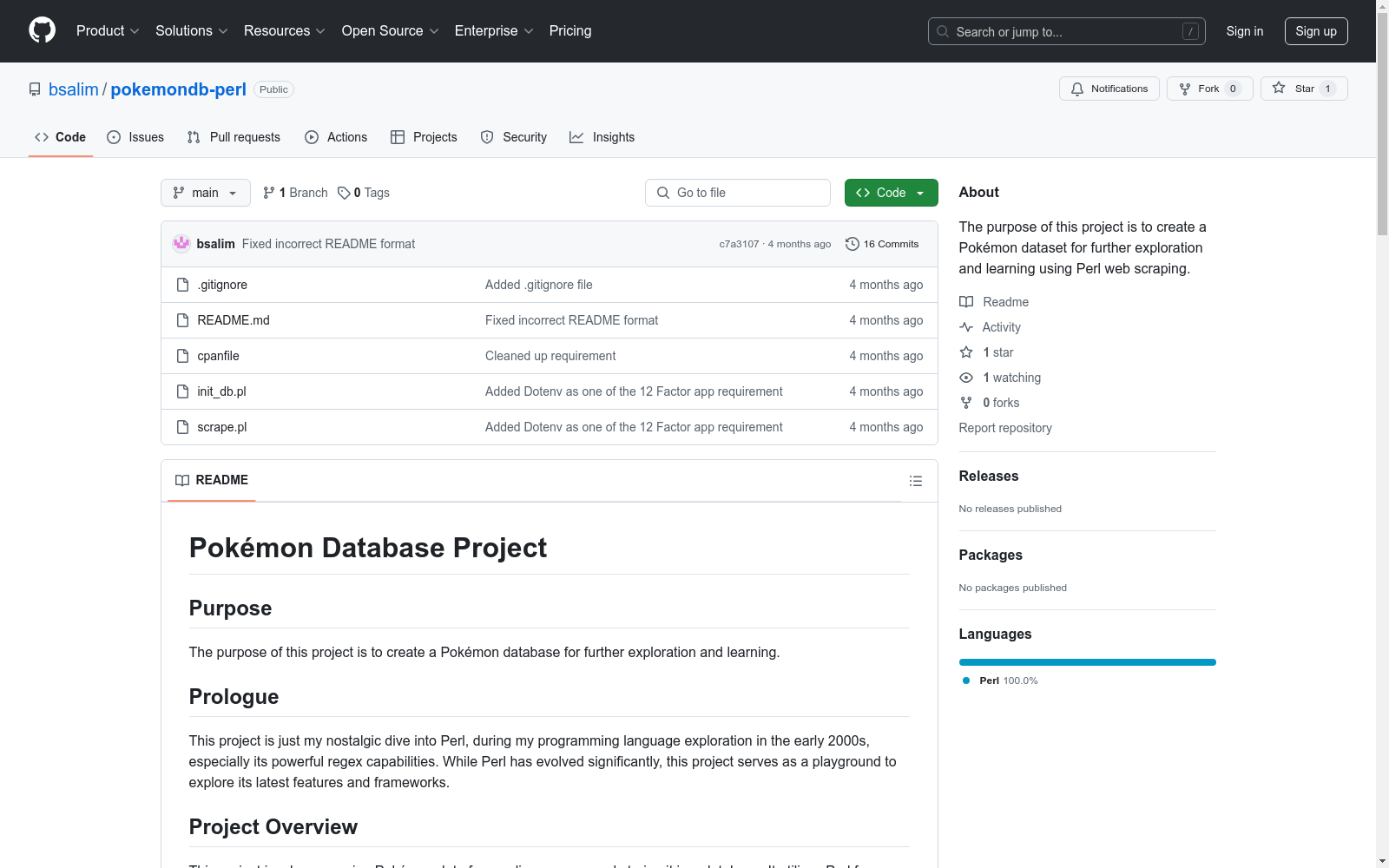Click the bsalim avatar in commit row
The image size is (1389, 868).
pyautogui.click(x=181, y=244)
